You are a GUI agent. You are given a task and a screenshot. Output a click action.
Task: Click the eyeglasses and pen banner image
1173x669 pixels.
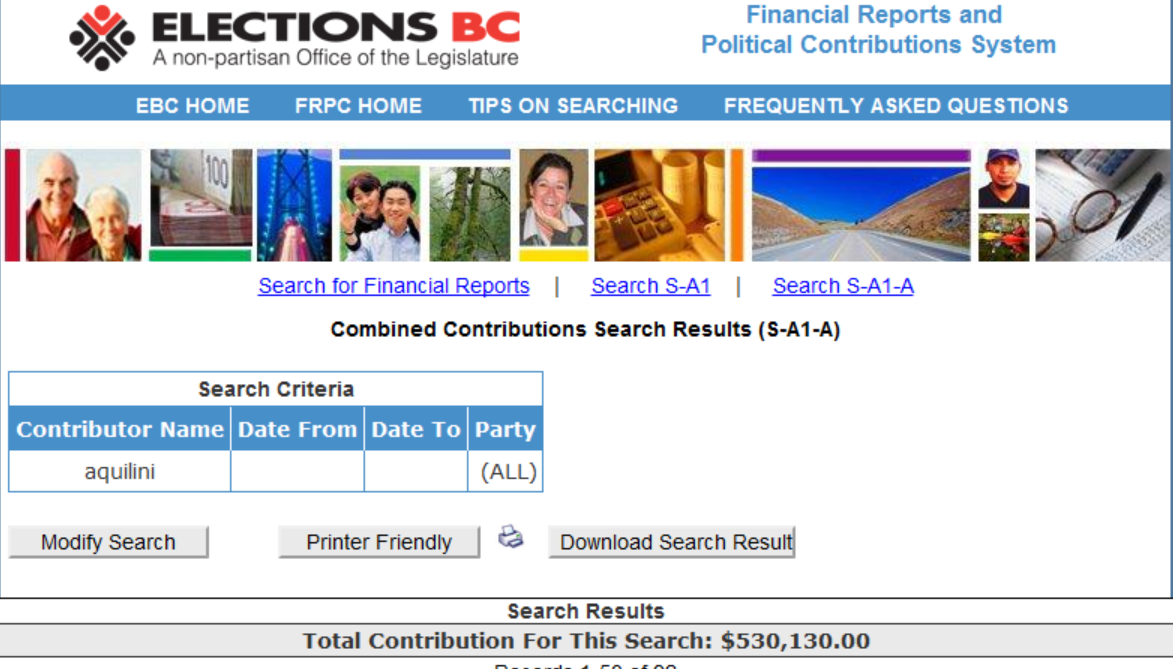[x=1103, y=206]
